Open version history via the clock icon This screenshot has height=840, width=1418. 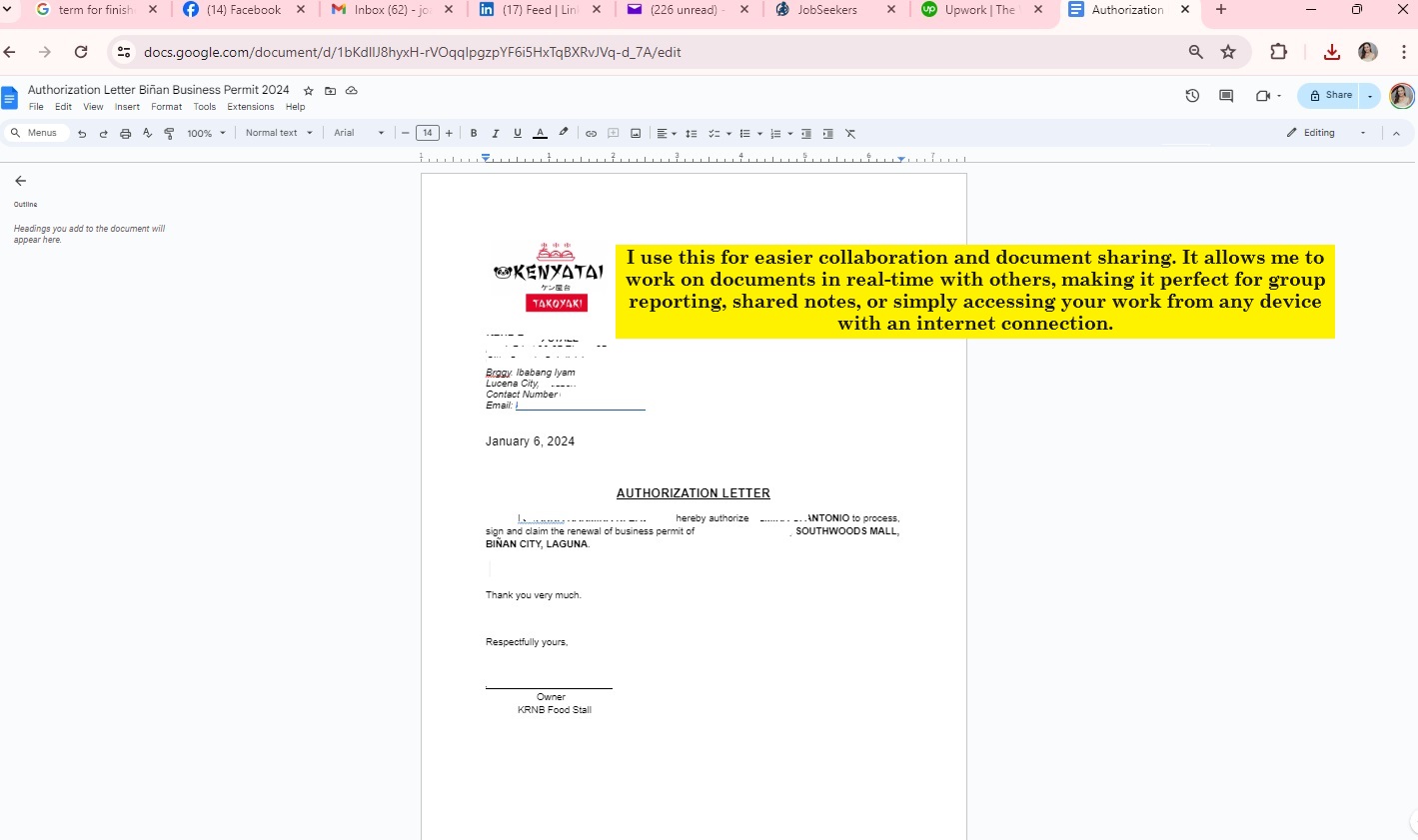click(1192, 96)
